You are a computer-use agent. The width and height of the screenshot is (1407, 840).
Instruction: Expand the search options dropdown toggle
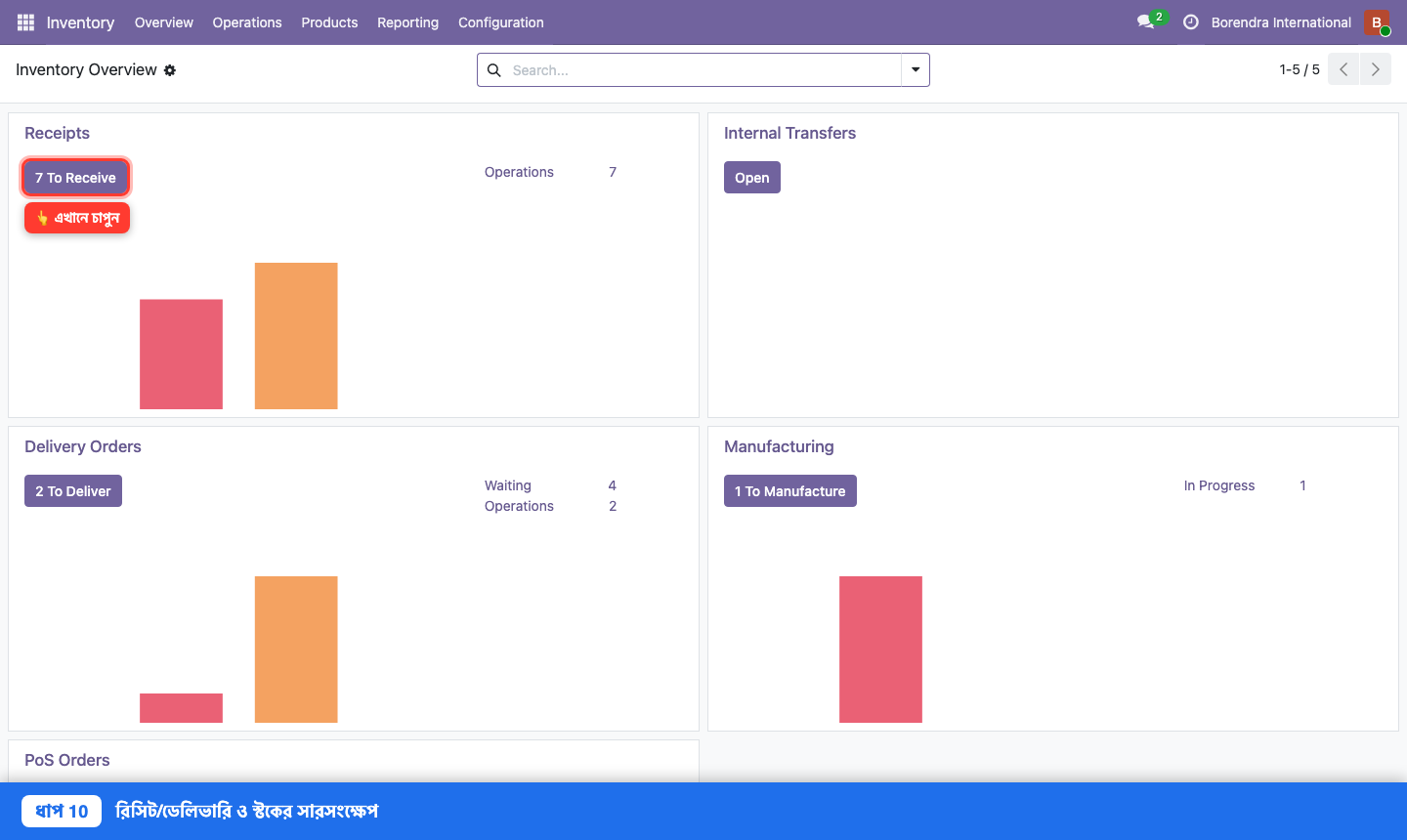(x=916, y=70)
